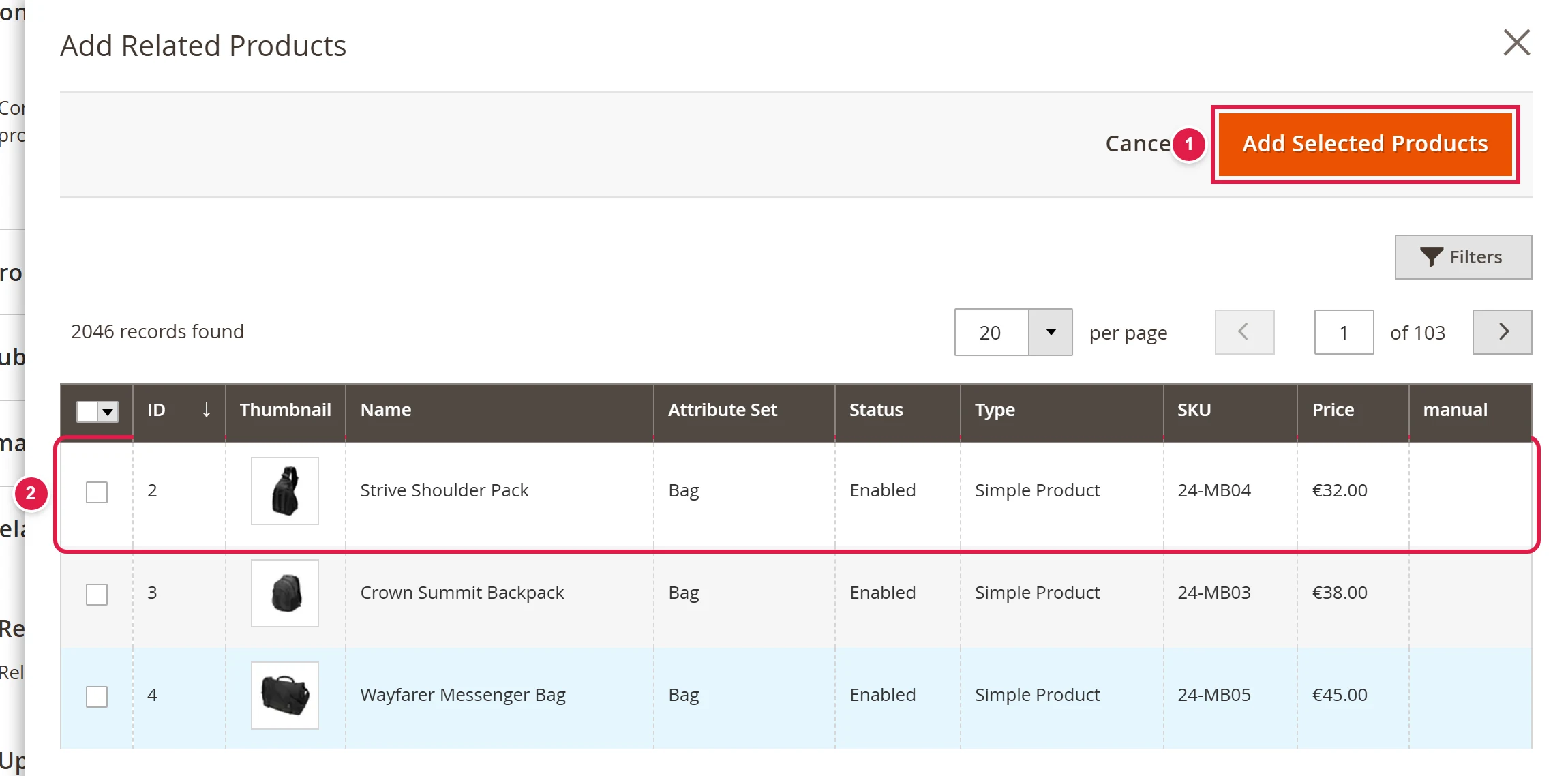Click the Cancel button
Image resolution: width=1568 pixels, height=776 pixels.
click(1138, 144)
